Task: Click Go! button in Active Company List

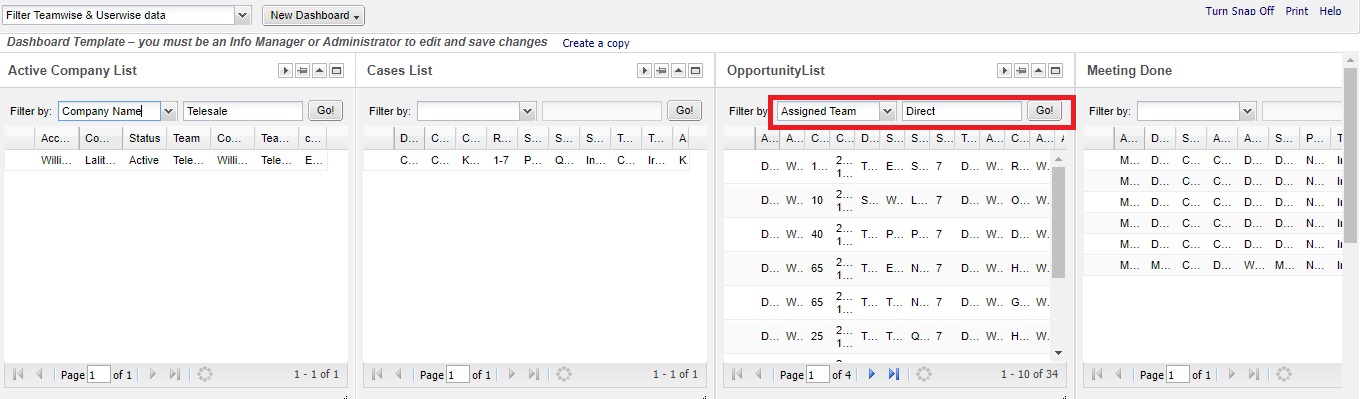Action: pos(325,111)
